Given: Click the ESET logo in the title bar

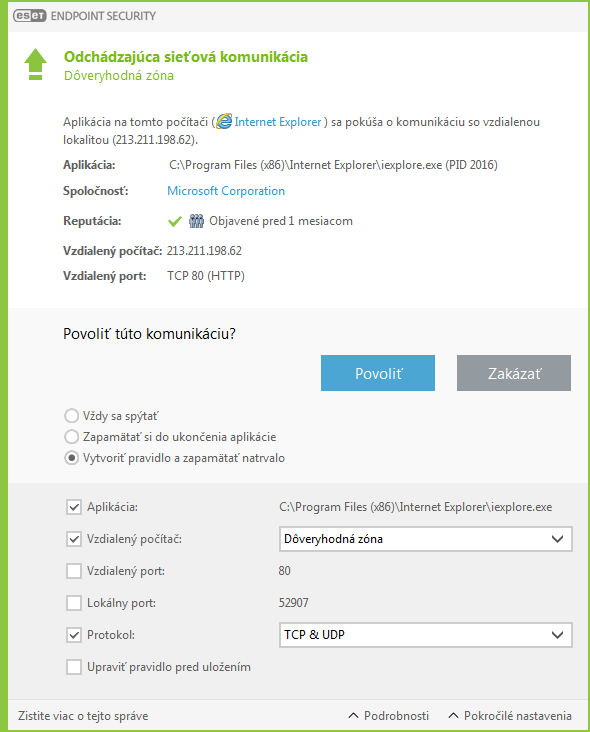Looking at the screenshot, I should click(29, 16).
